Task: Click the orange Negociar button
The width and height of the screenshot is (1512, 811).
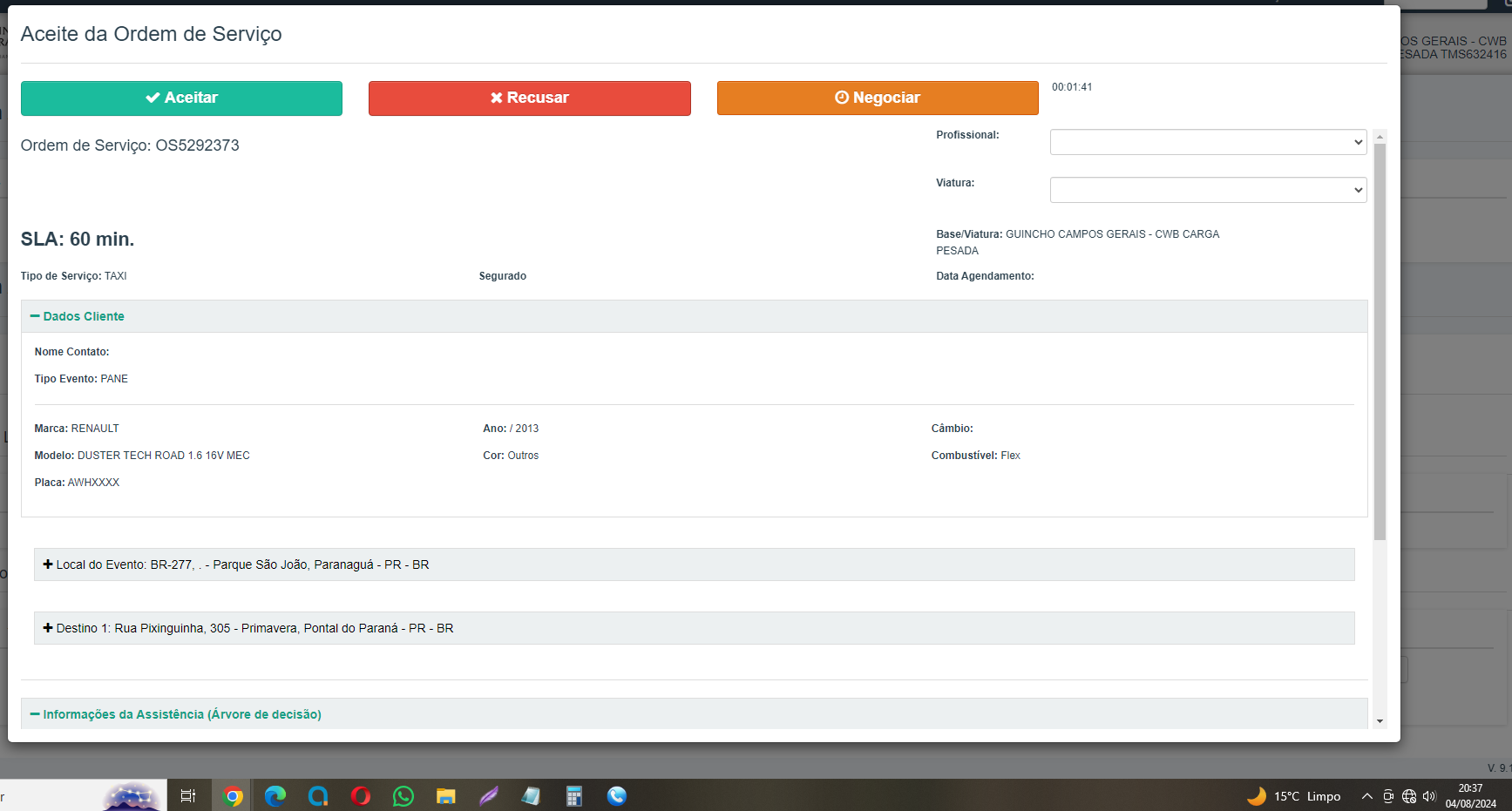Action: click(x=878, y=98)
